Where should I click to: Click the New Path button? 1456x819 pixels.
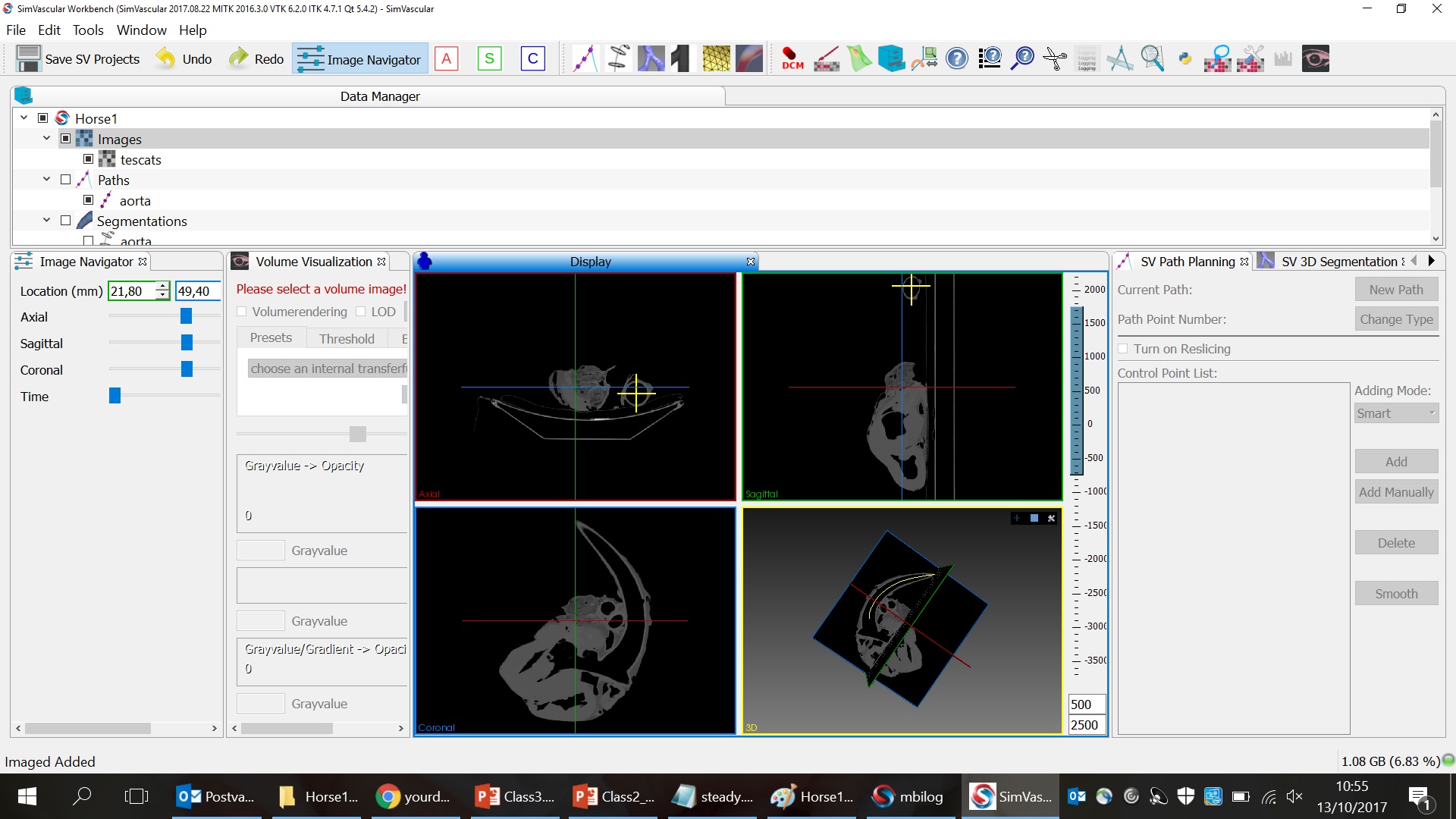click(1396, 290)
